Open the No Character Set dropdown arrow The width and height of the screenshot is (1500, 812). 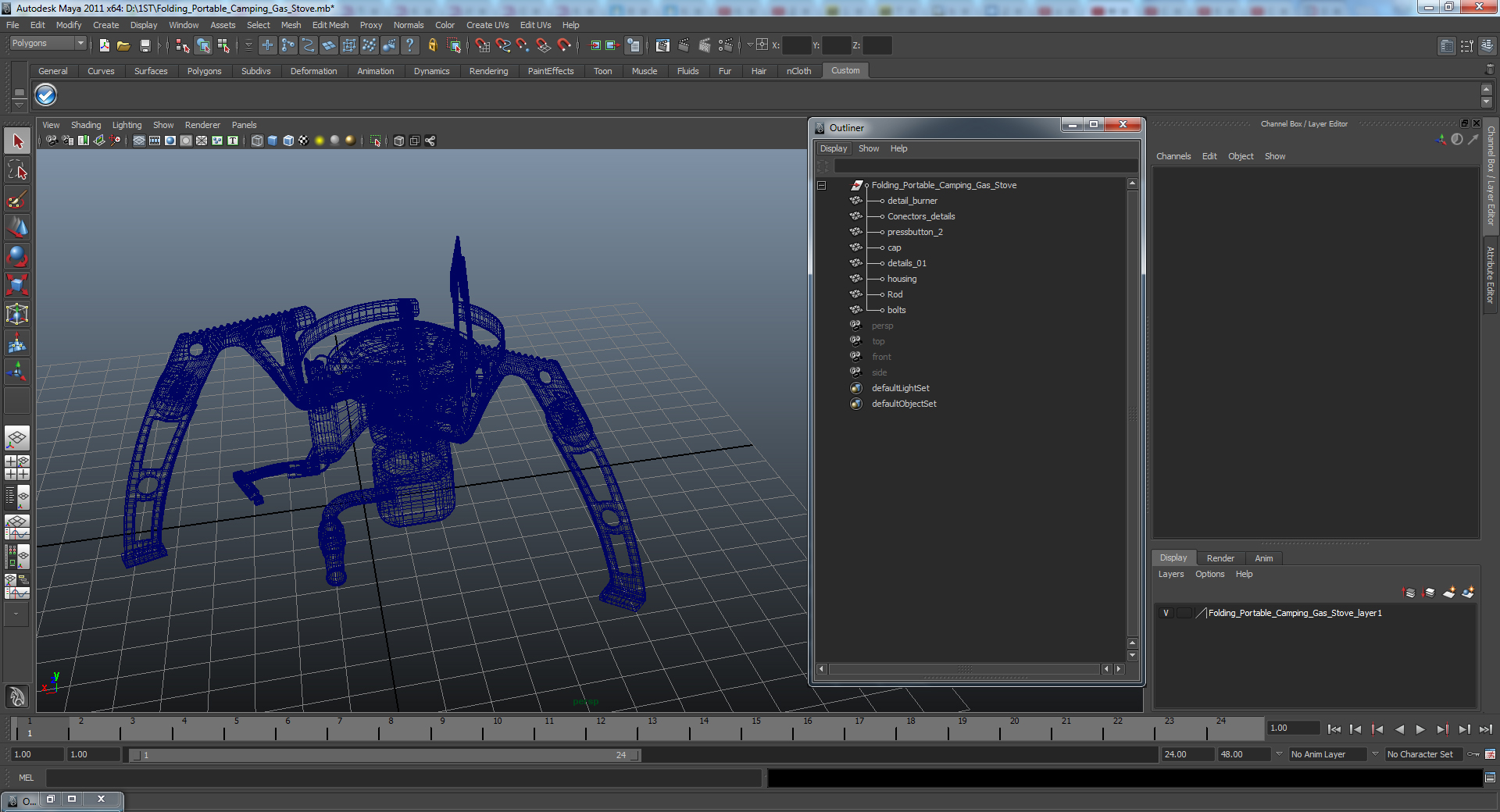tap(1375, 754)
